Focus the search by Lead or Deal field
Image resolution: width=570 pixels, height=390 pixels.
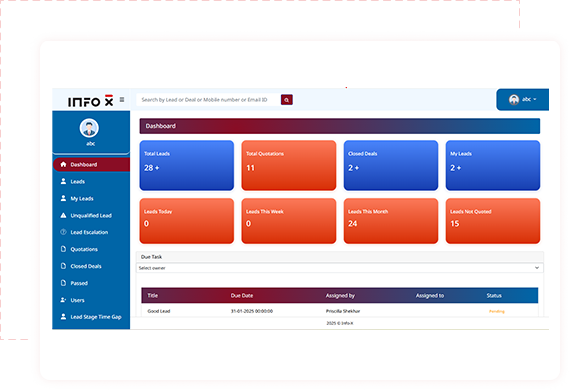(208, 100)
